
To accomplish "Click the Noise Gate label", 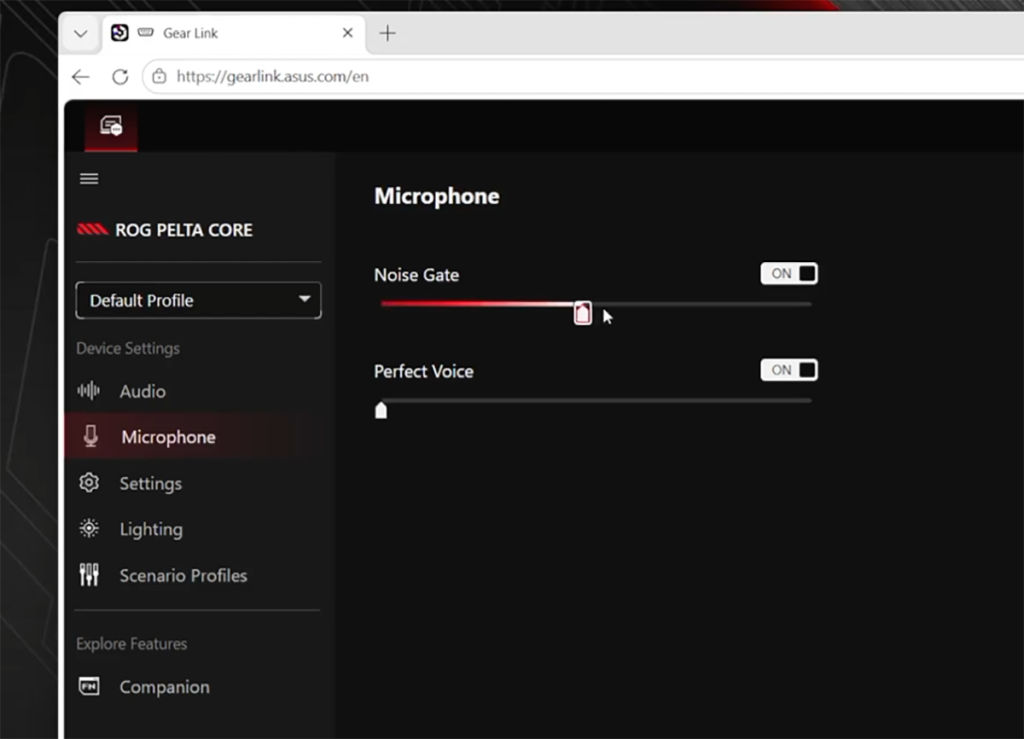I will click(x=417, y=275).
